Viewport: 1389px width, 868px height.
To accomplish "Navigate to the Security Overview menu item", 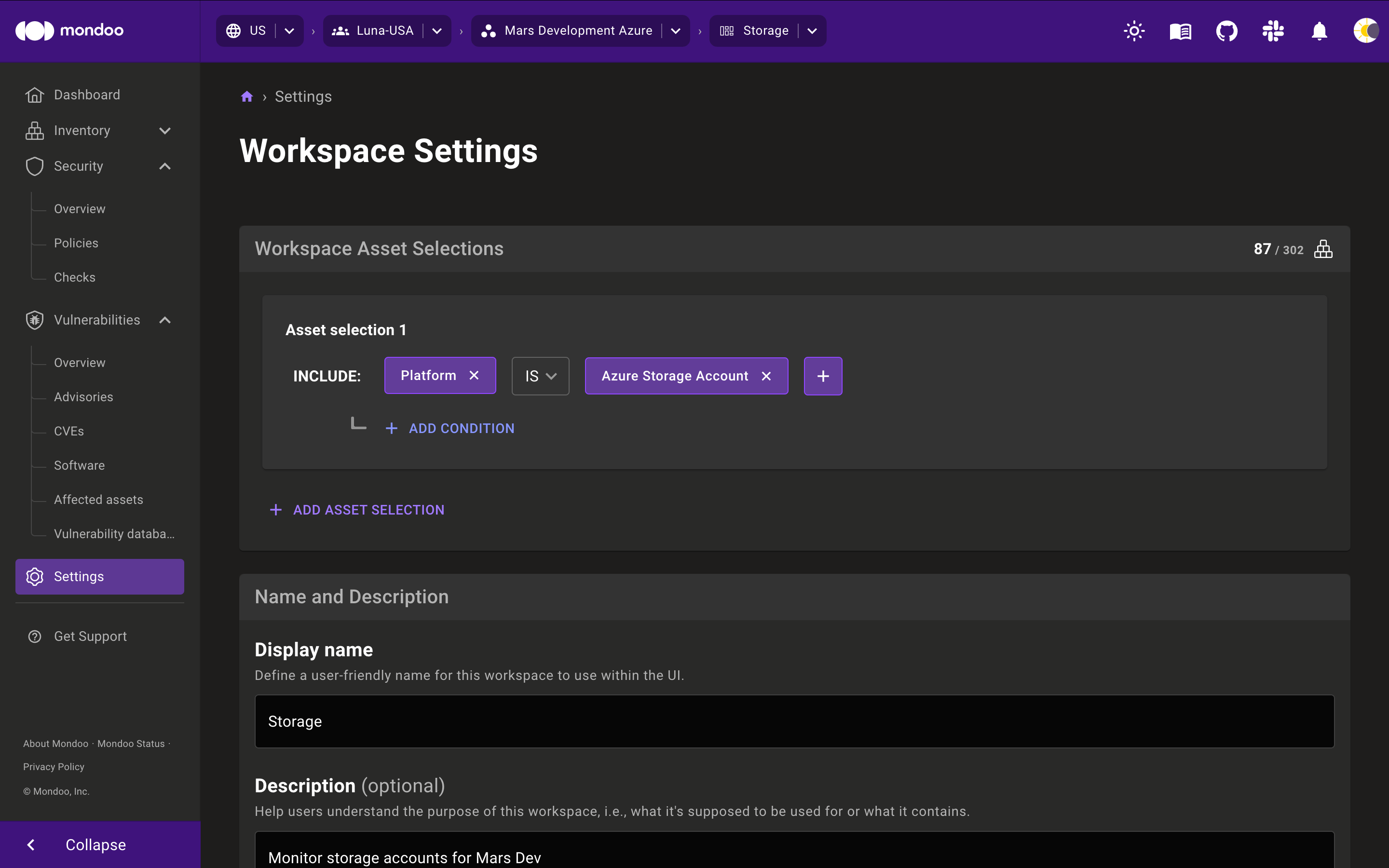I will [x=80, y=209].
